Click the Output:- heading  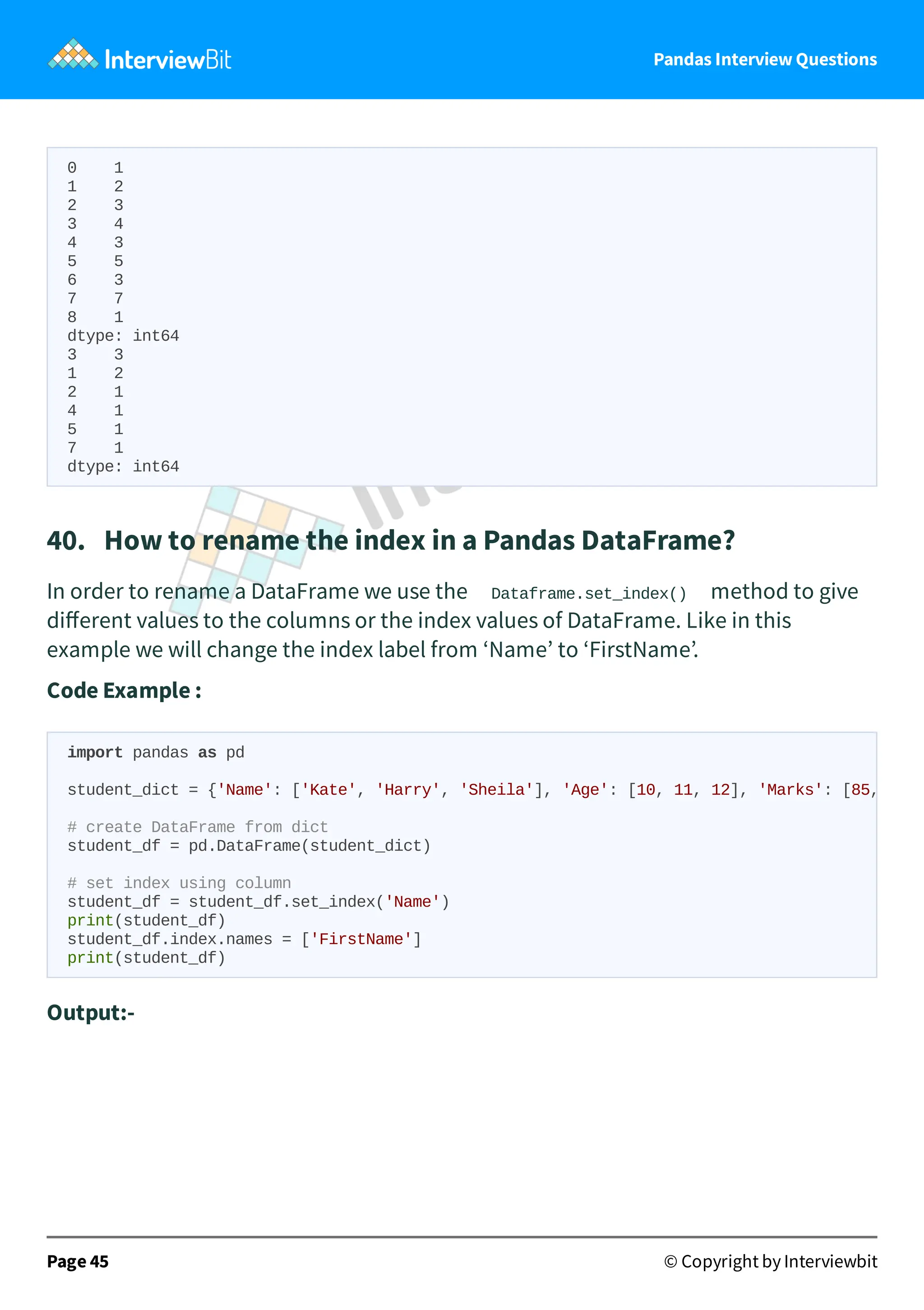(91, 1013)
